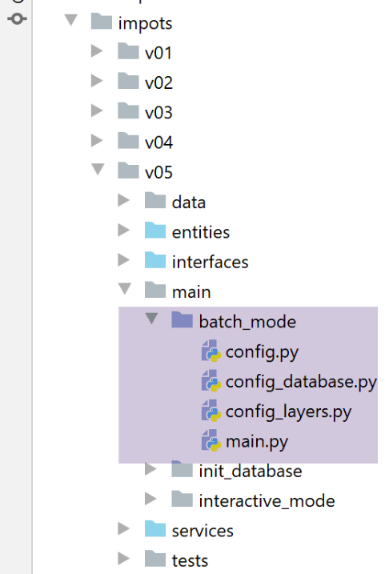Select the tests folder name
Image resolution: width=389 pixels, height=574 pixels.
(x=190, y=561)
